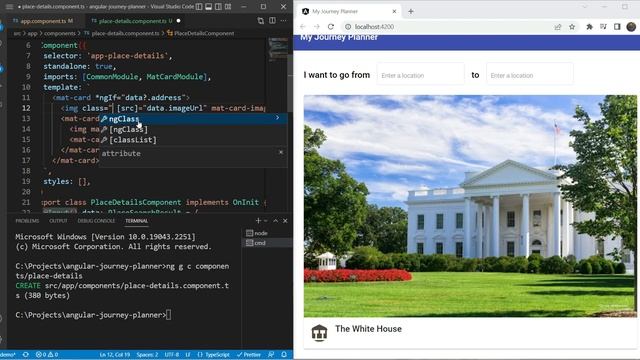Image resolution: width=640 pixels, height=360 pixels.
Task: Select ngClass autocomplete suggestion
Action: pyautogui.click(x=193, y=119)
